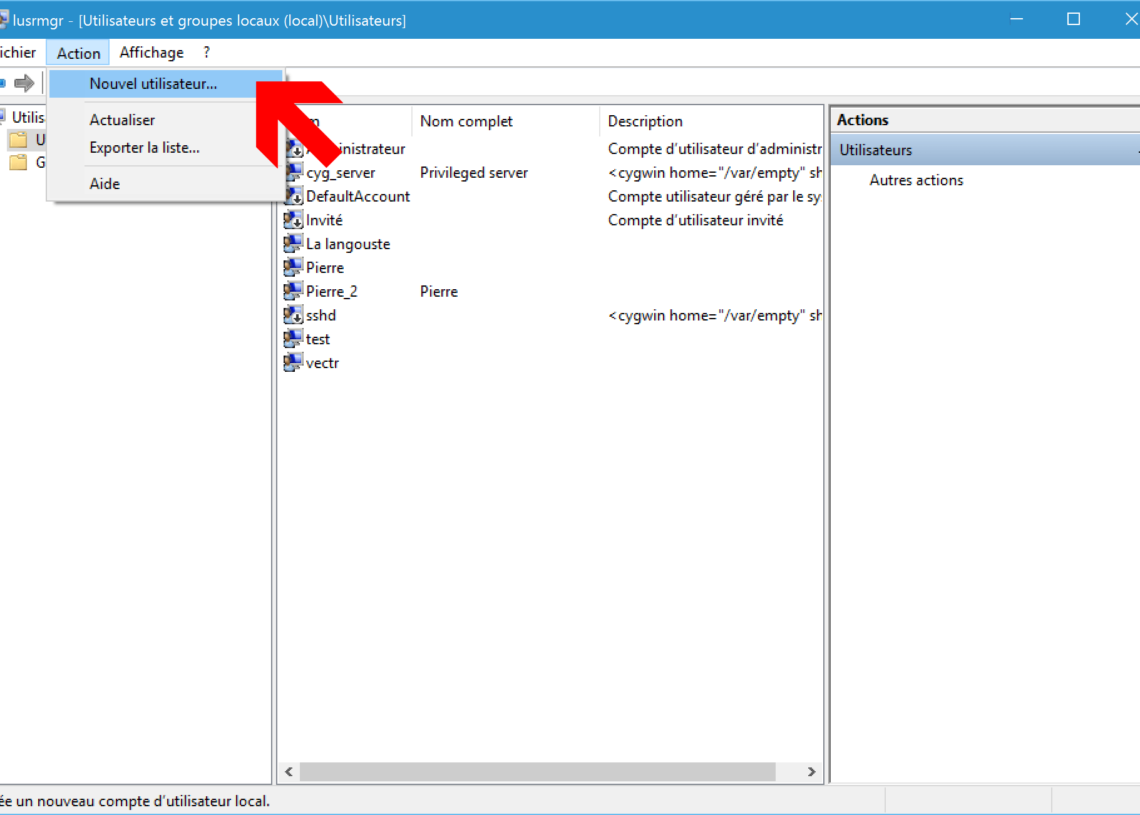Select the DefaultAccount user icon
The image size is (1140, 815).
[293, 197]
